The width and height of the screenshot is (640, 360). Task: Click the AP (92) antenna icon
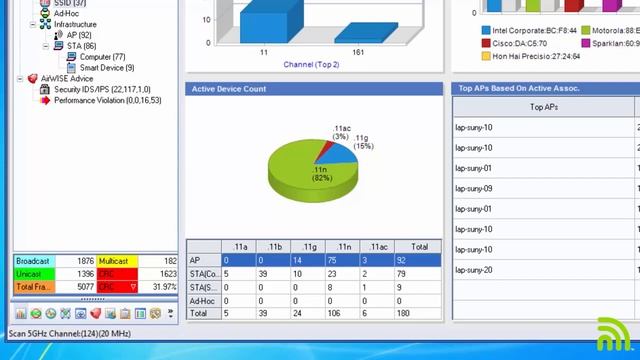[58, 35]
